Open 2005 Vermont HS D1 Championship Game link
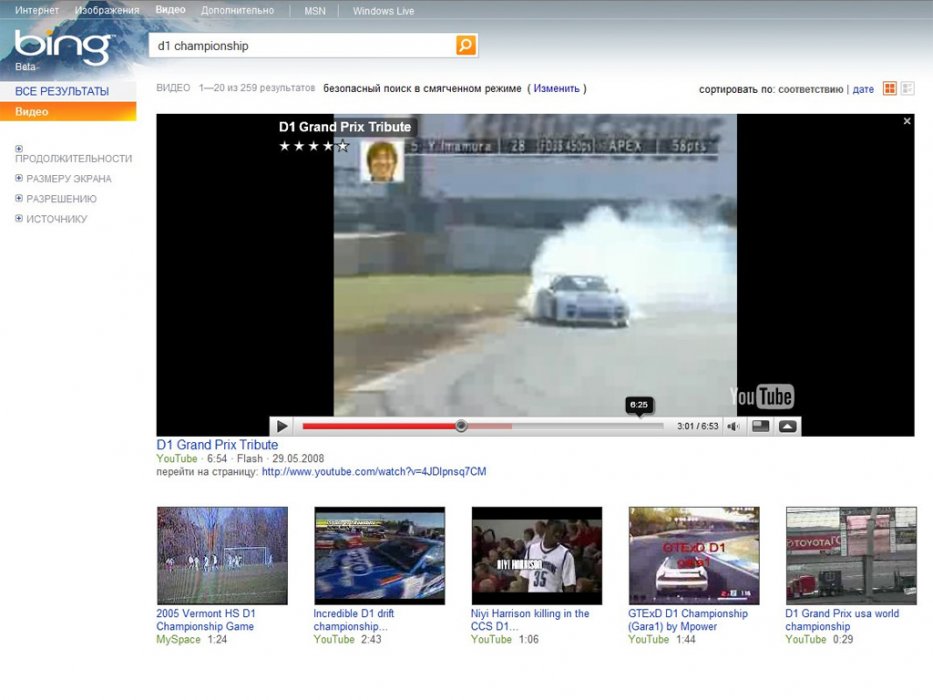Screen dimensions: 933x700 point(205,620)
